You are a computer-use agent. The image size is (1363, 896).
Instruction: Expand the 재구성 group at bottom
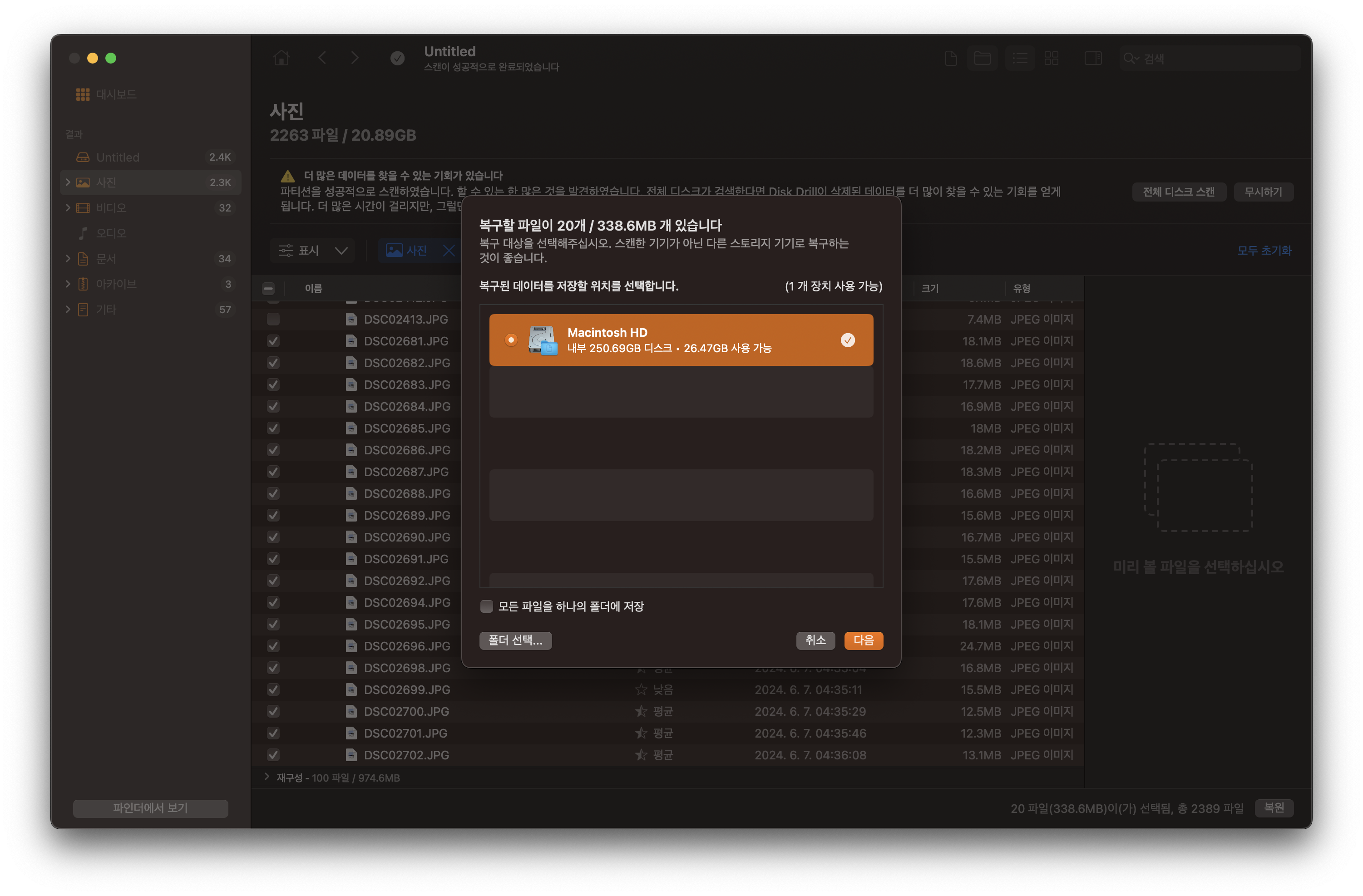(267, 777)
